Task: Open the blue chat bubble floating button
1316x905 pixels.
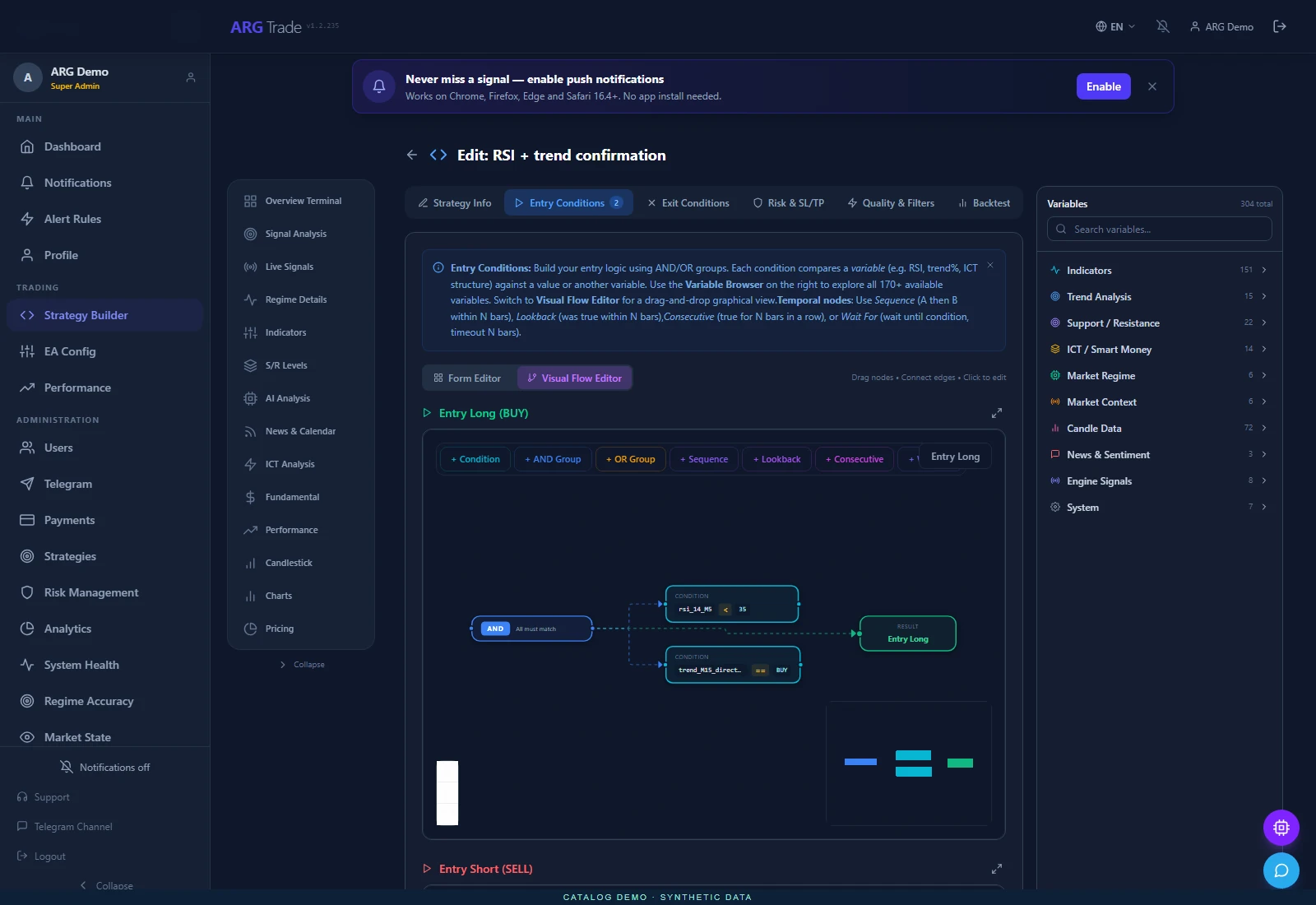Action: [1281, 870]
